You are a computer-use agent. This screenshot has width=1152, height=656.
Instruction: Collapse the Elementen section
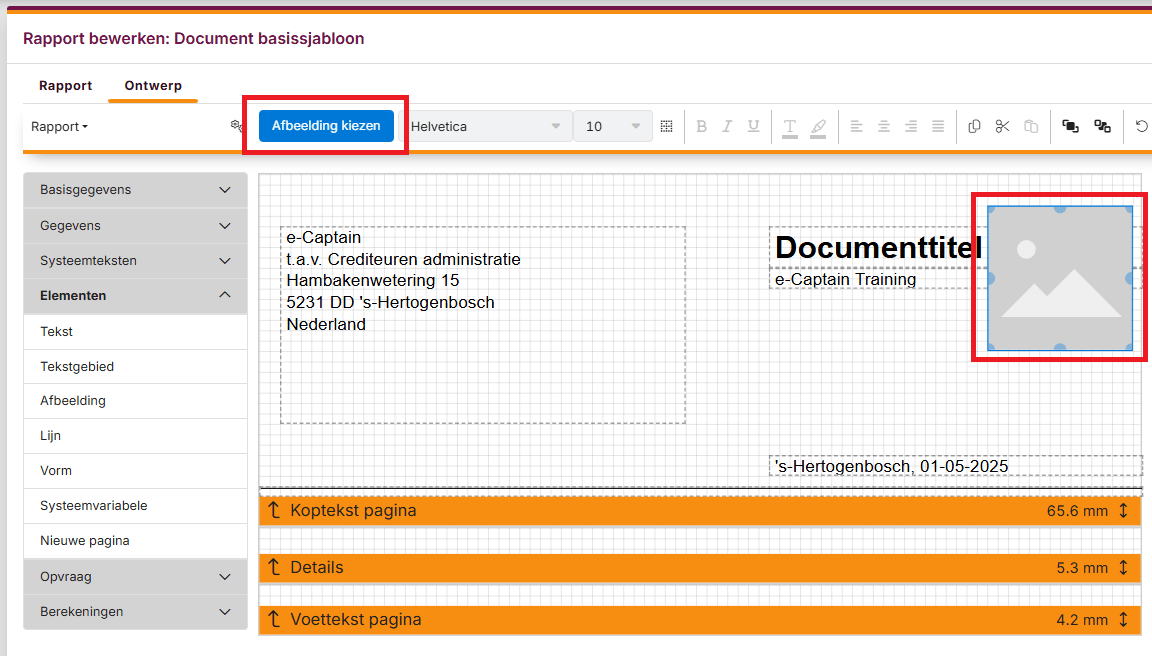tap(135, 295)
